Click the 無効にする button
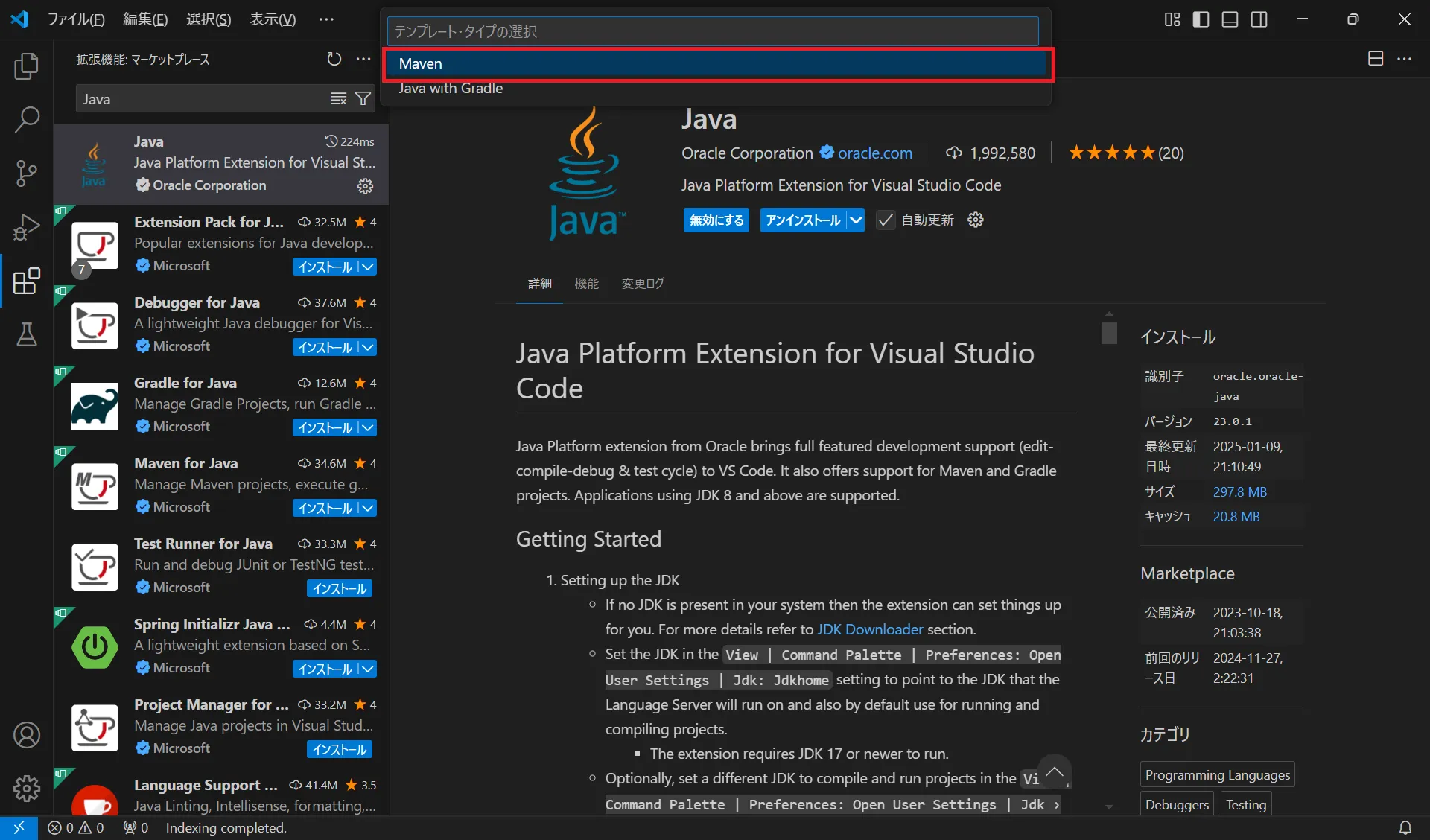The width and height of the screenshot is (1430, 840). [x=716, y=220]
